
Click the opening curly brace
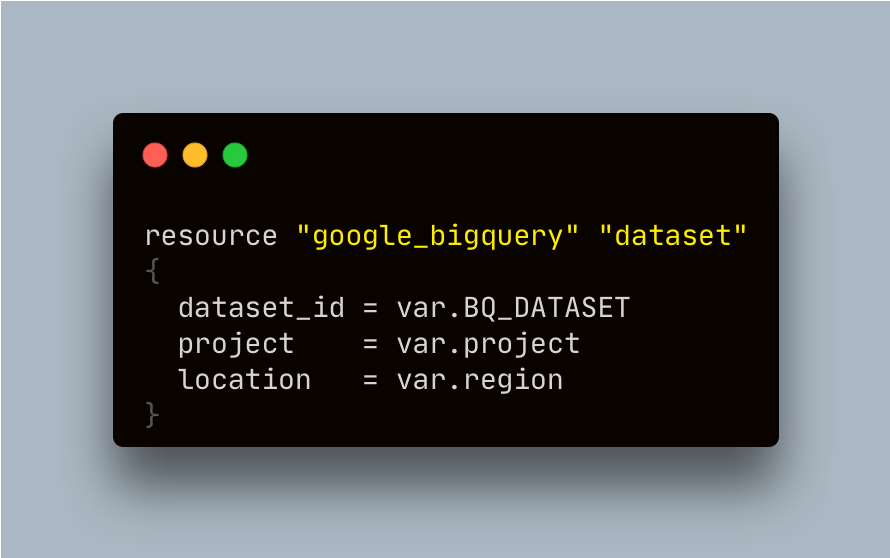tap(152, 271)
